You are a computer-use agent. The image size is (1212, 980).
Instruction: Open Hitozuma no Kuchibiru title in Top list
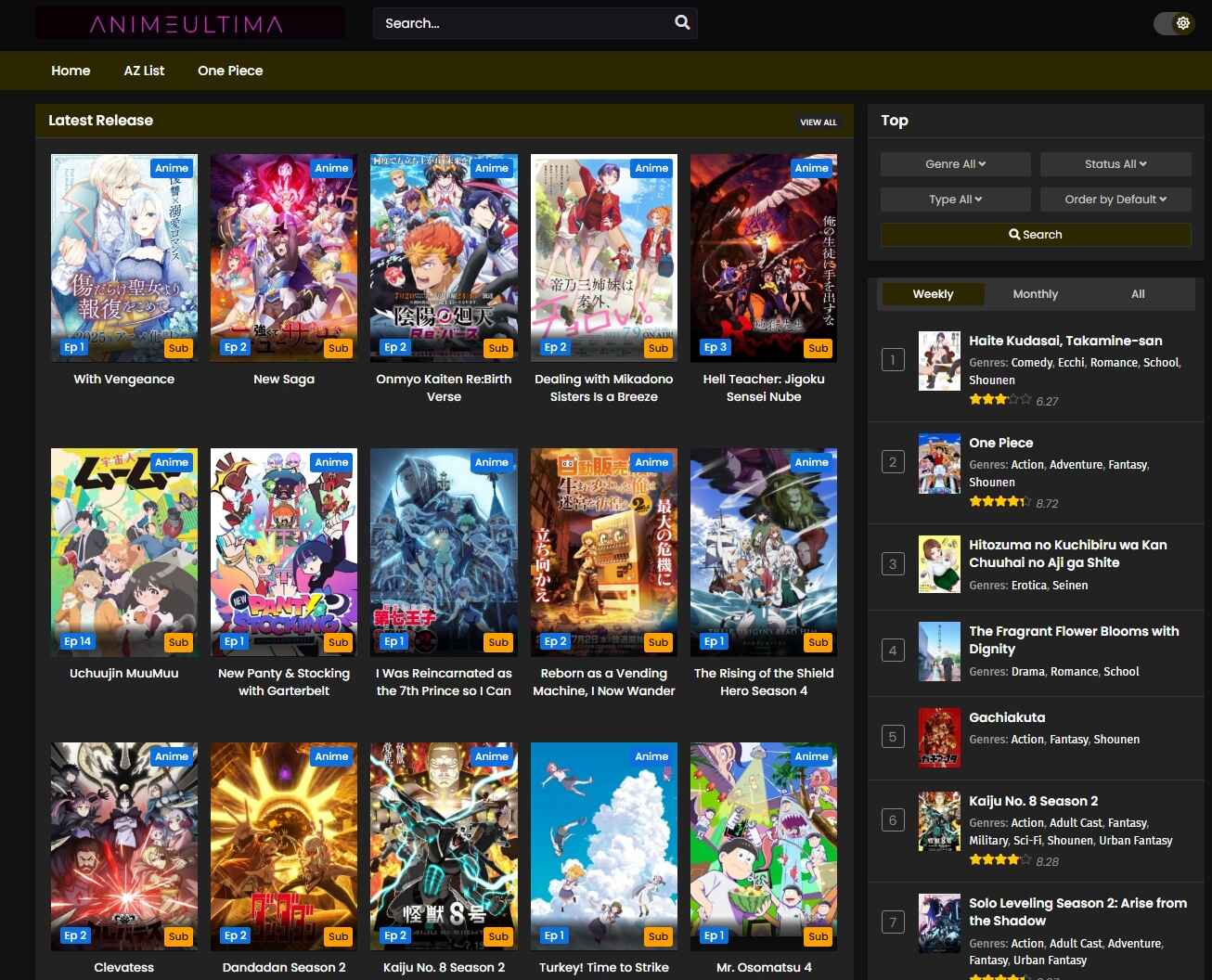[1068, 553]
